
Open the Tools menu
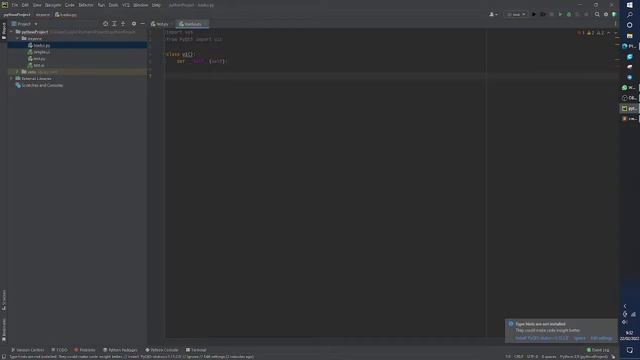[113, 5]
